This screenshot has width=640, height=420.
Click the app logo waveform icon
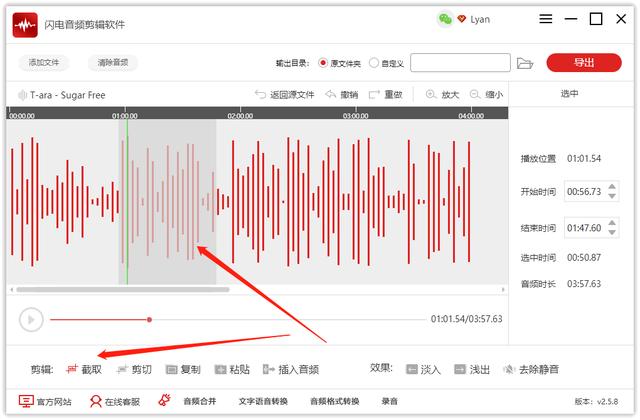tap(25, 25)
